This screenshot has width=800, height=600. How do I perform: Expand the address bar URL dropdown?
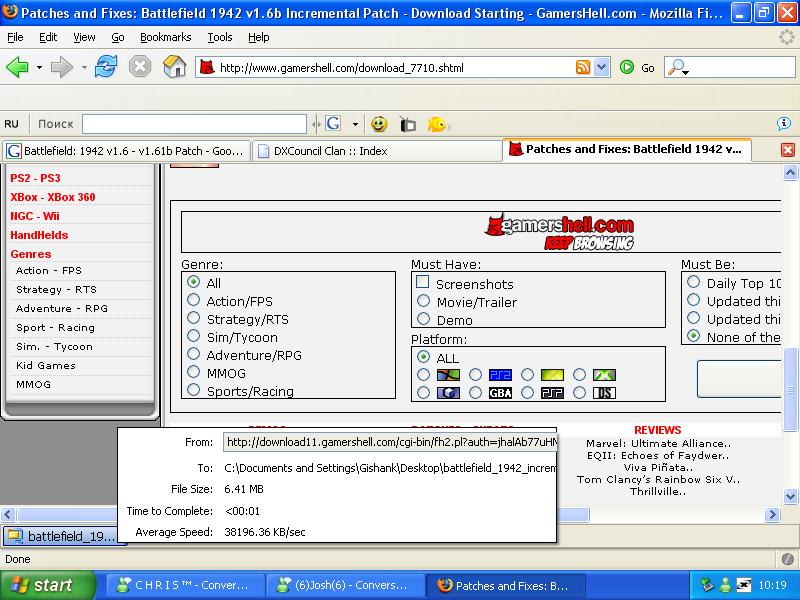tap(602, 67)
